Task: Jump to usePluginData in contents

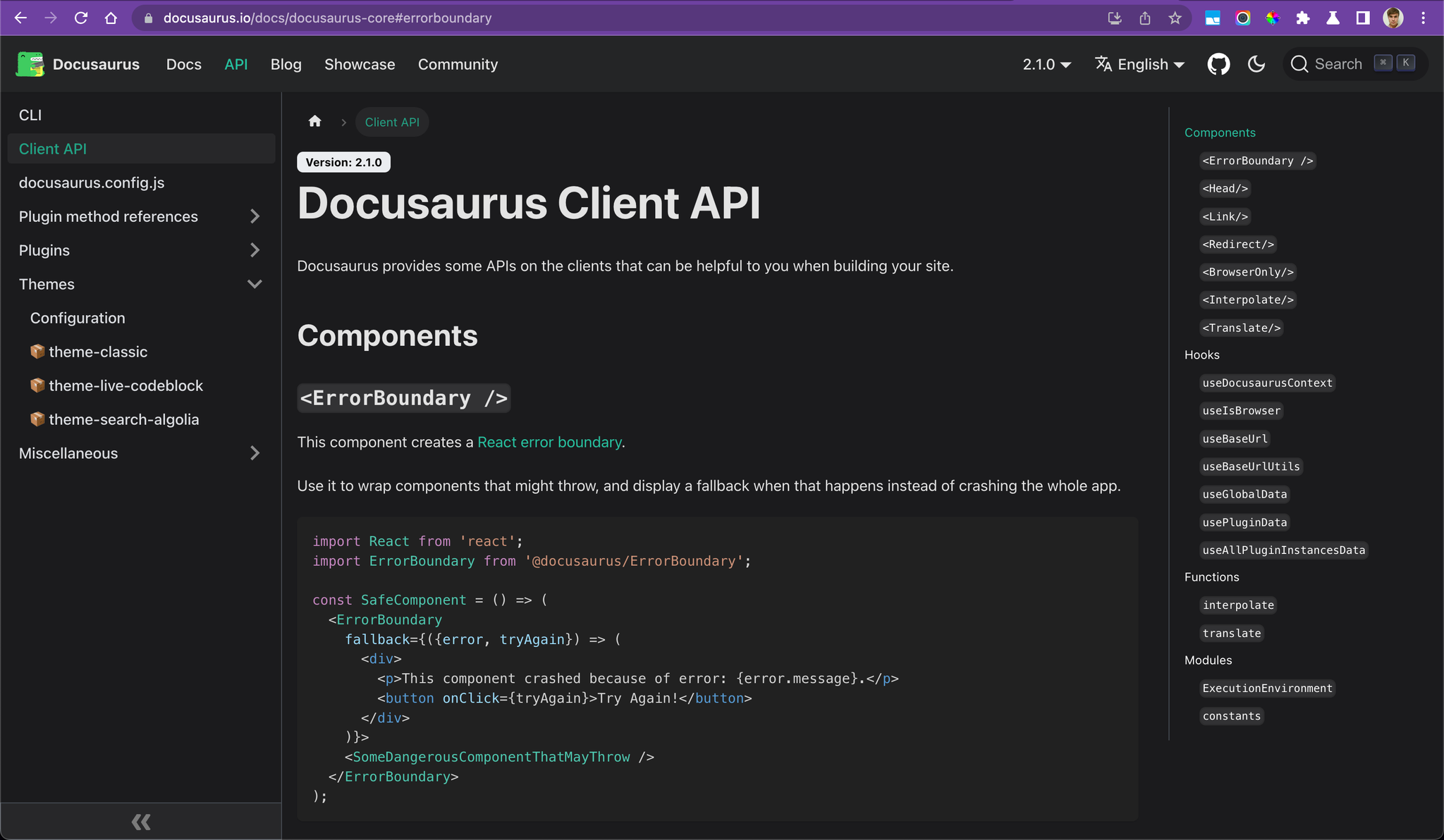Action: click(1245, 522)
